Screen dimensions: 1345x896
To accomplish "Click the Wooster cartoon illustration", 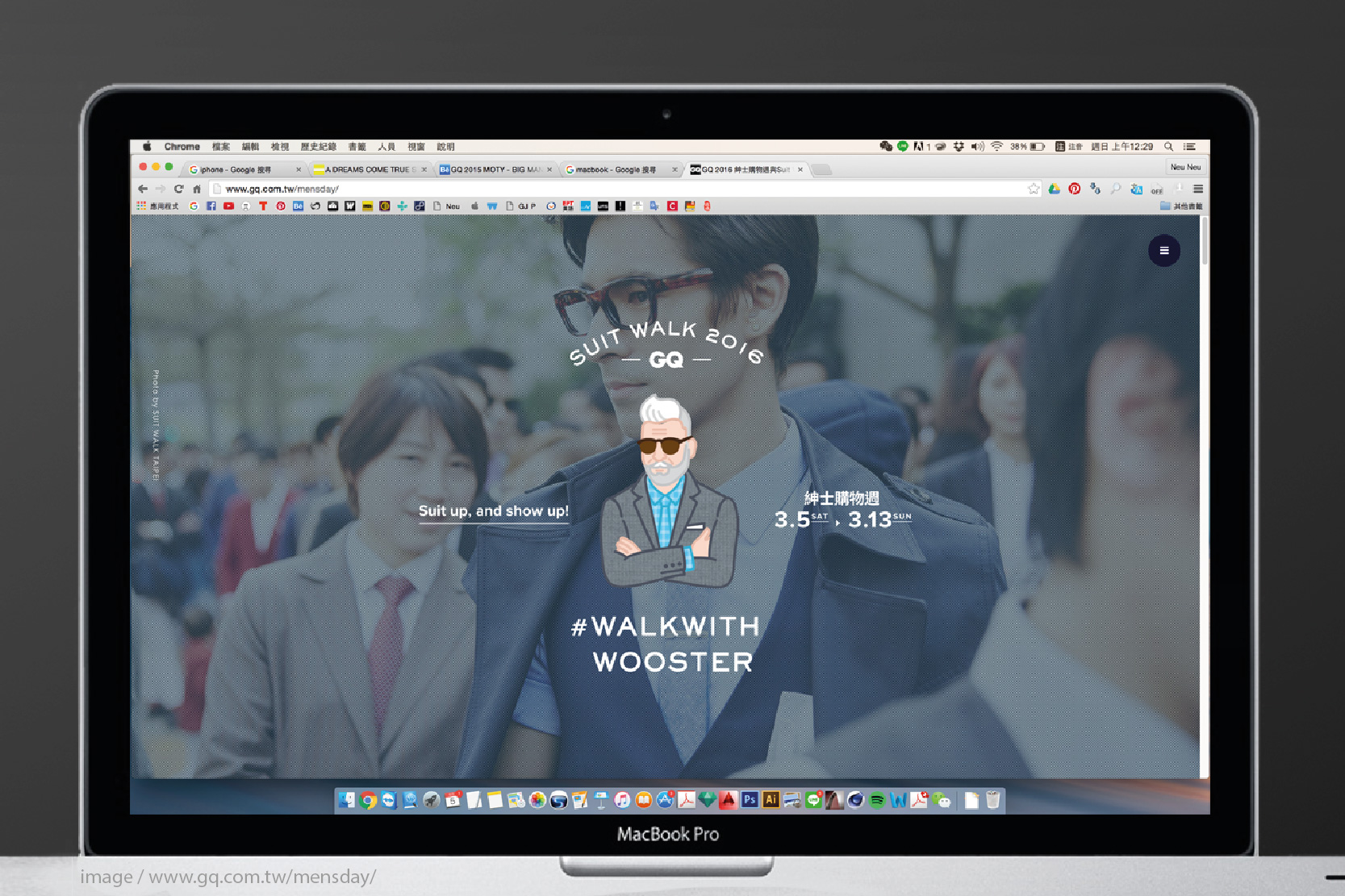I will tap(669, 492).
